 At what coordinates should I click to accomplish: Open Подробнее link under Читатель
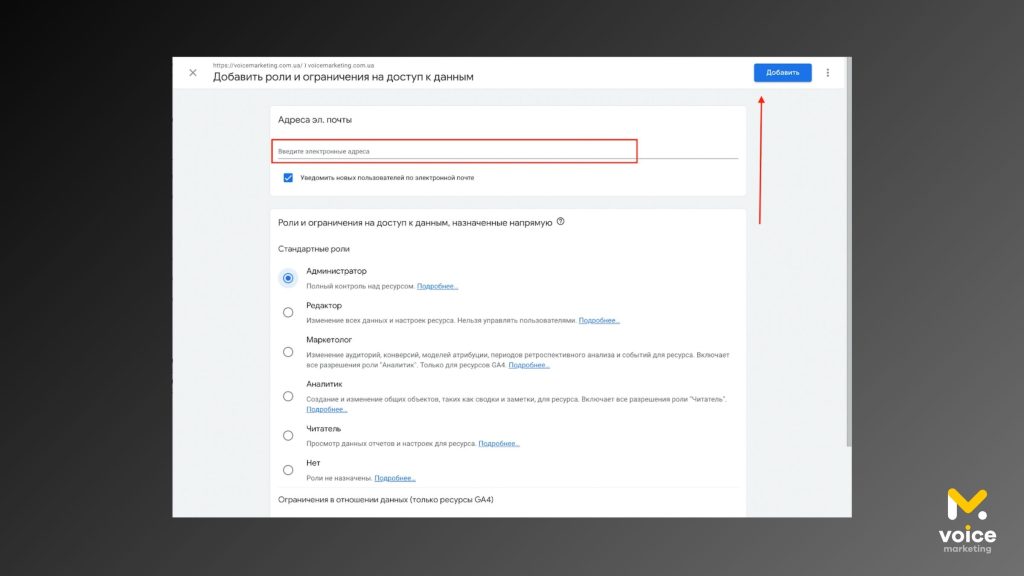pyautogui.click(x=499, y=443)
